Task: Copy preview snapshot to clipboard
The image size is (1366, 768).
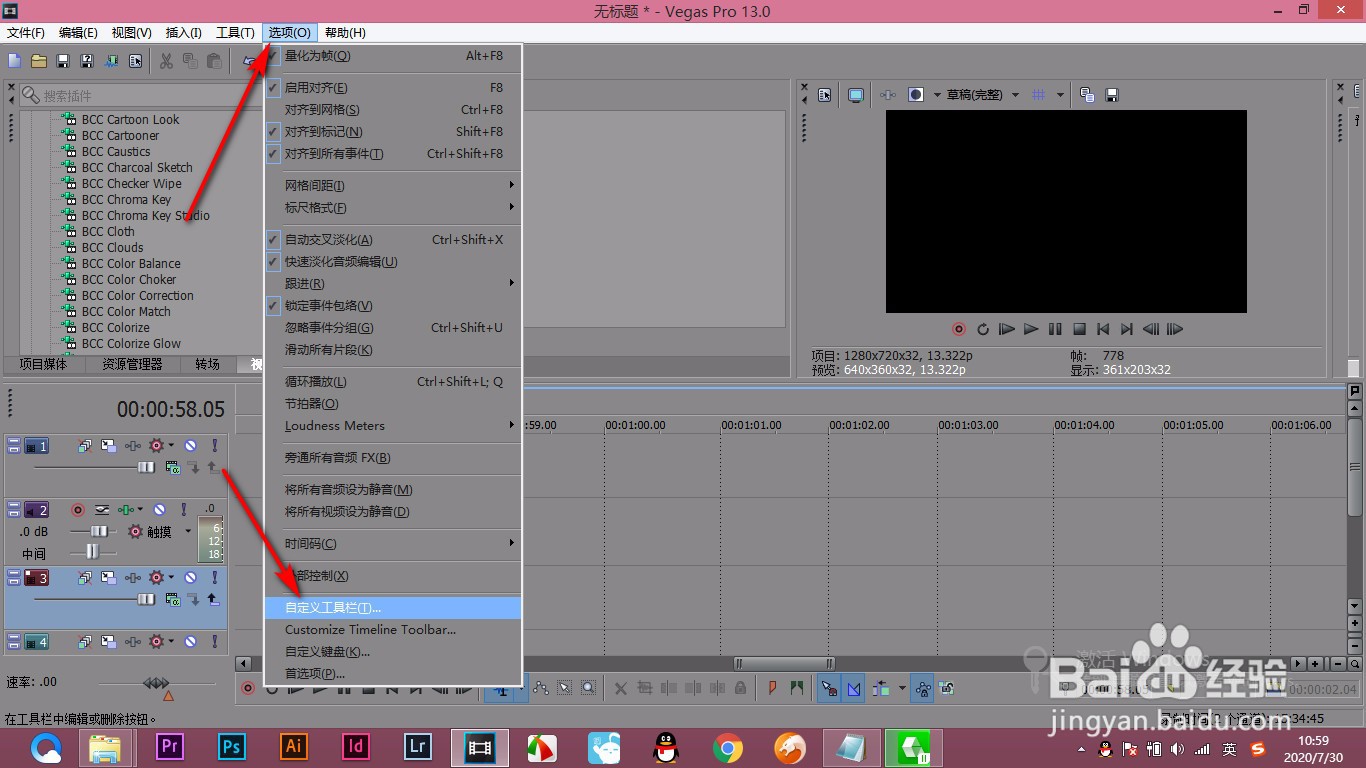Action: coord(1088,95)
